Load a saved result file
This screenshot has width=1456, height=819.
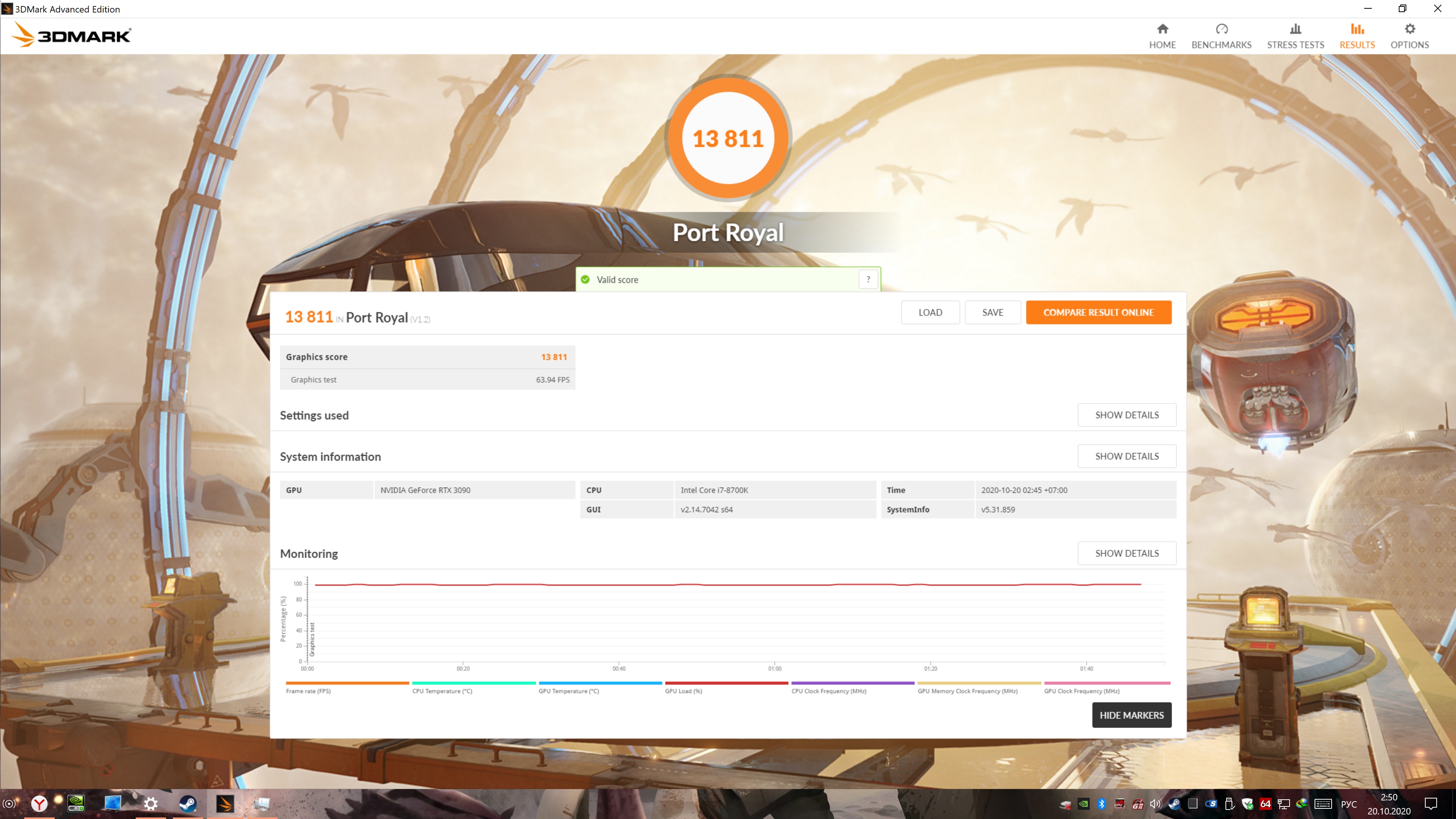coord(930,312)
